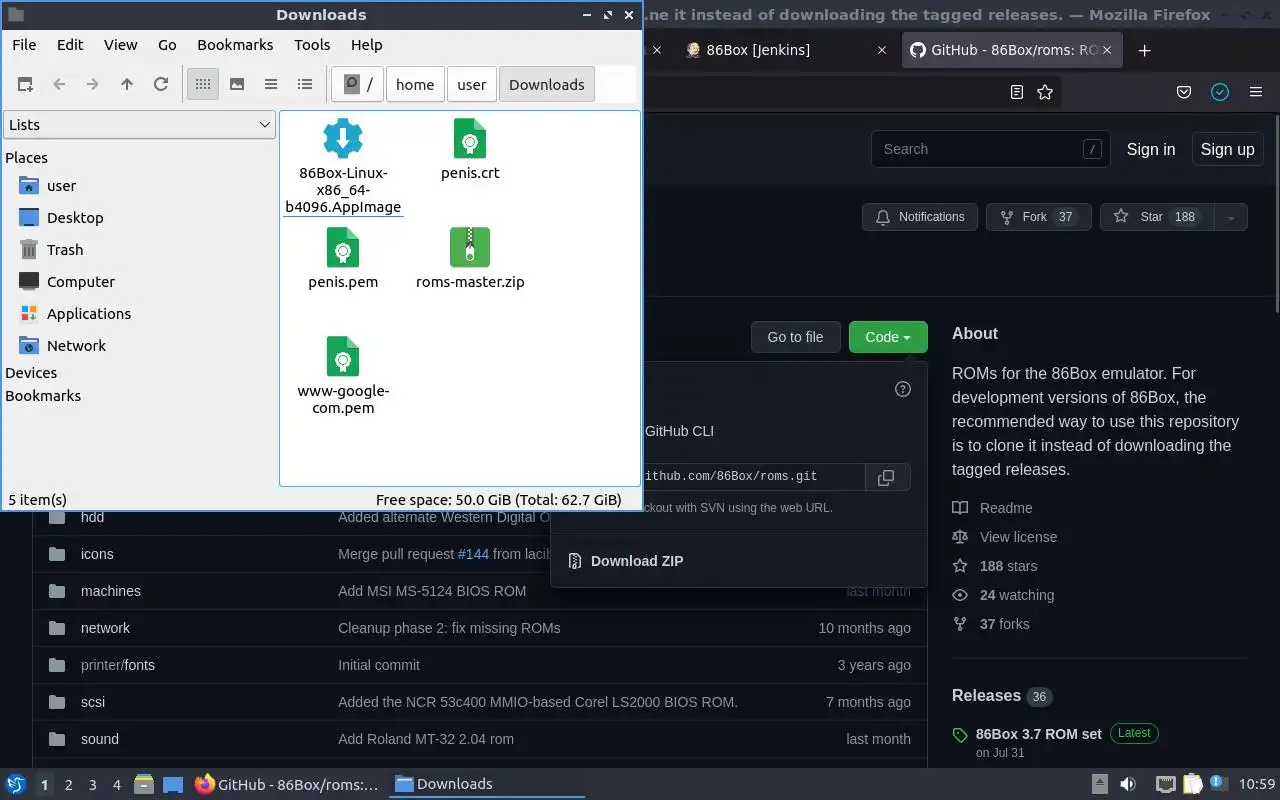Reload the Downloads folder listing

coord(161,85)
